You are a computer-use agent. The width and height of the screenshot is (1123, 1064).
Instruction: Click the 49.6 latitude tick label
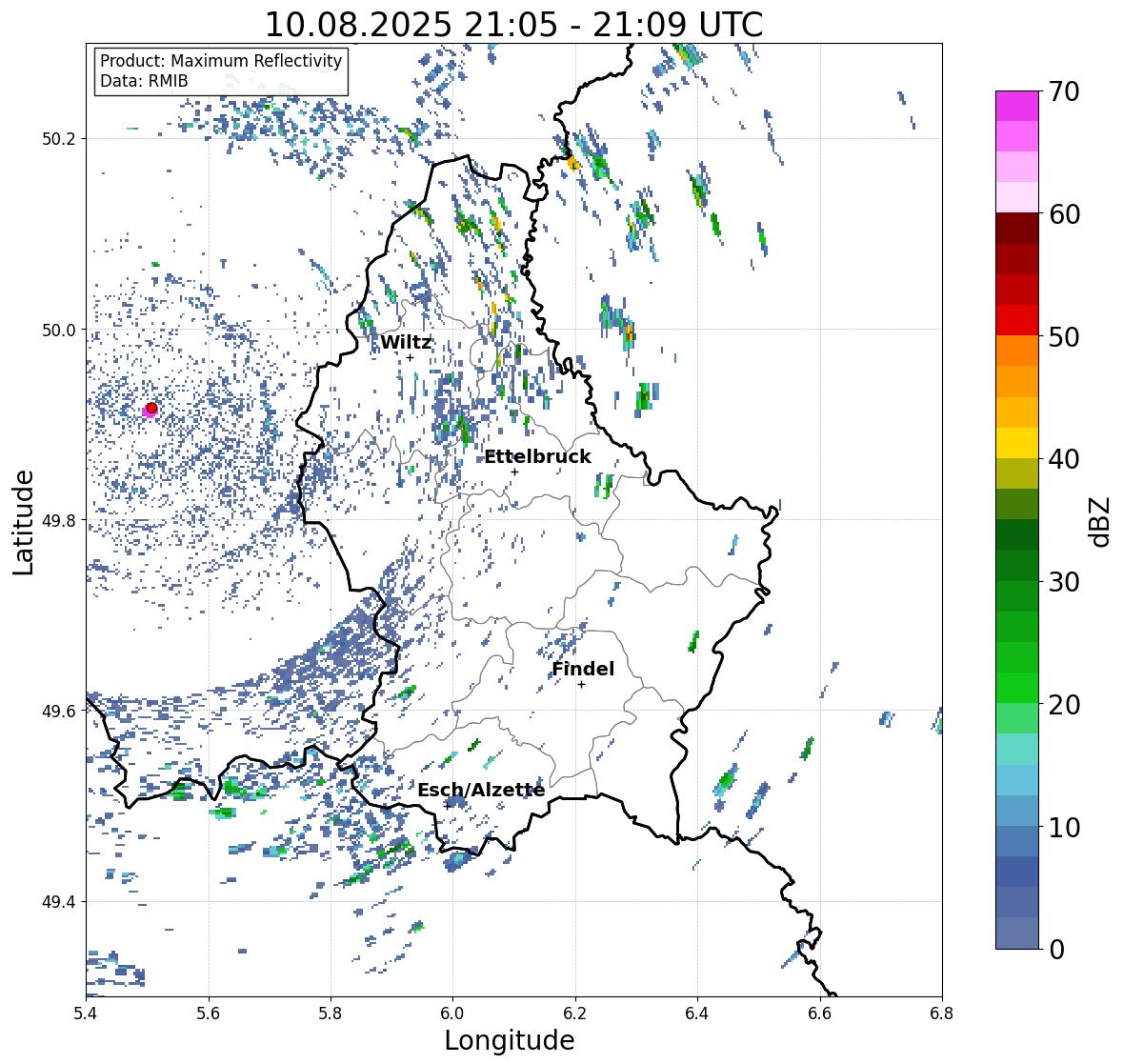(59, 711)
